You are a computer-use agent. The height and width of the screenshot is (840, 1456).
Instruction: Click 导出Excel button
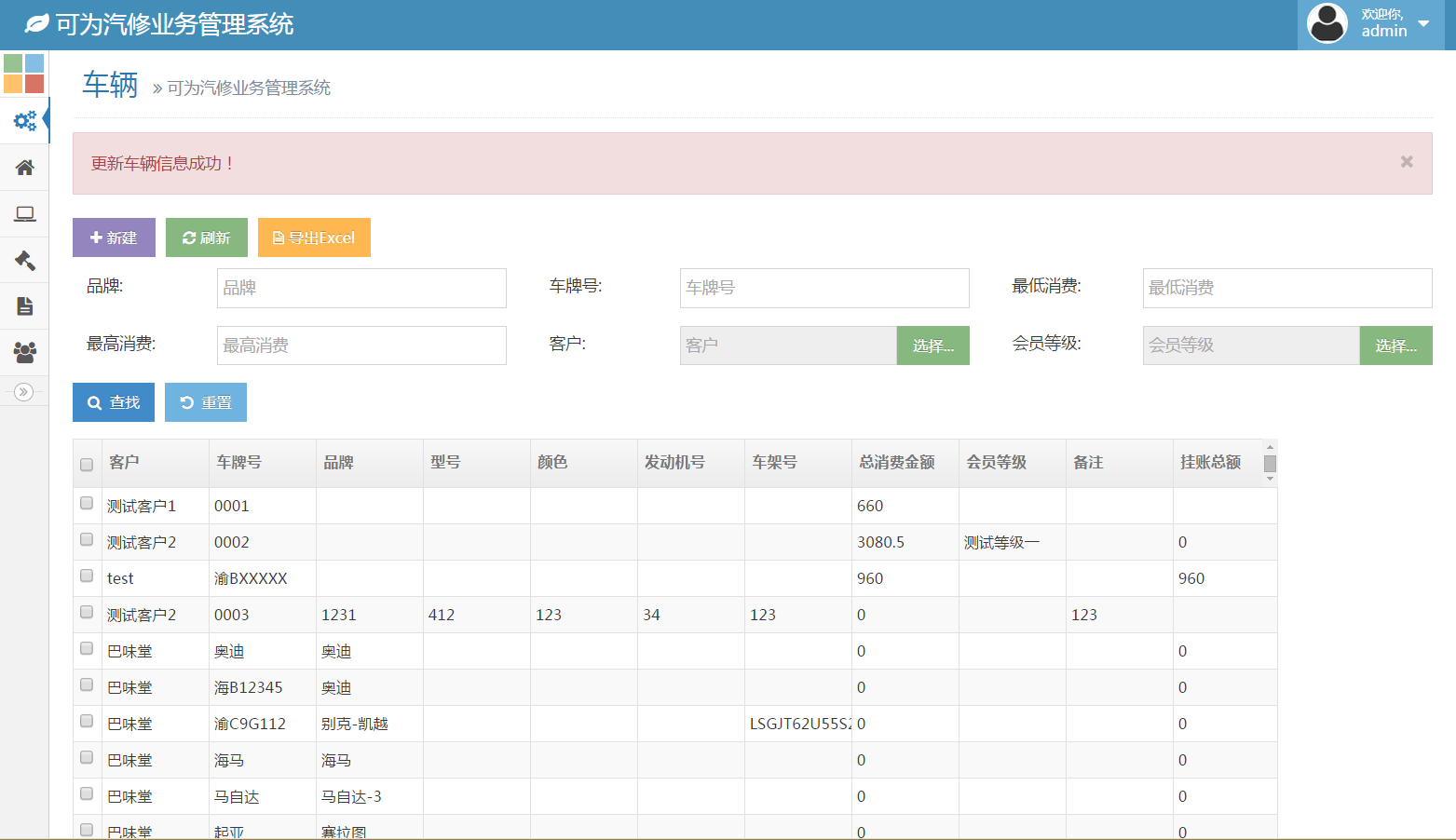click(314, 237)
